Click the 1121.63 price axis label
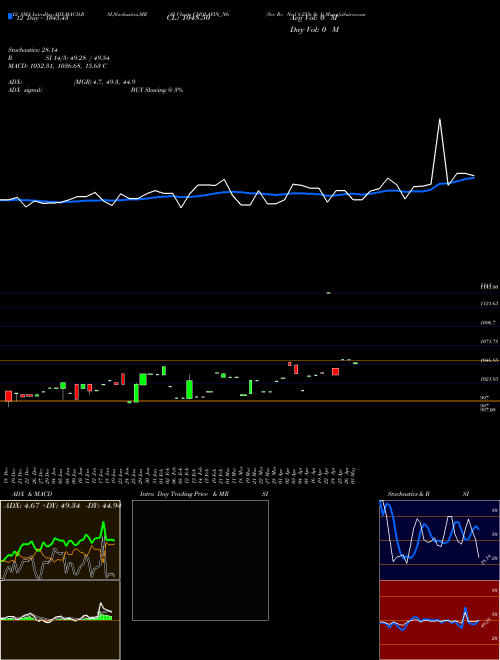Viewport: 500px width, 660px height. coord(489,303)
